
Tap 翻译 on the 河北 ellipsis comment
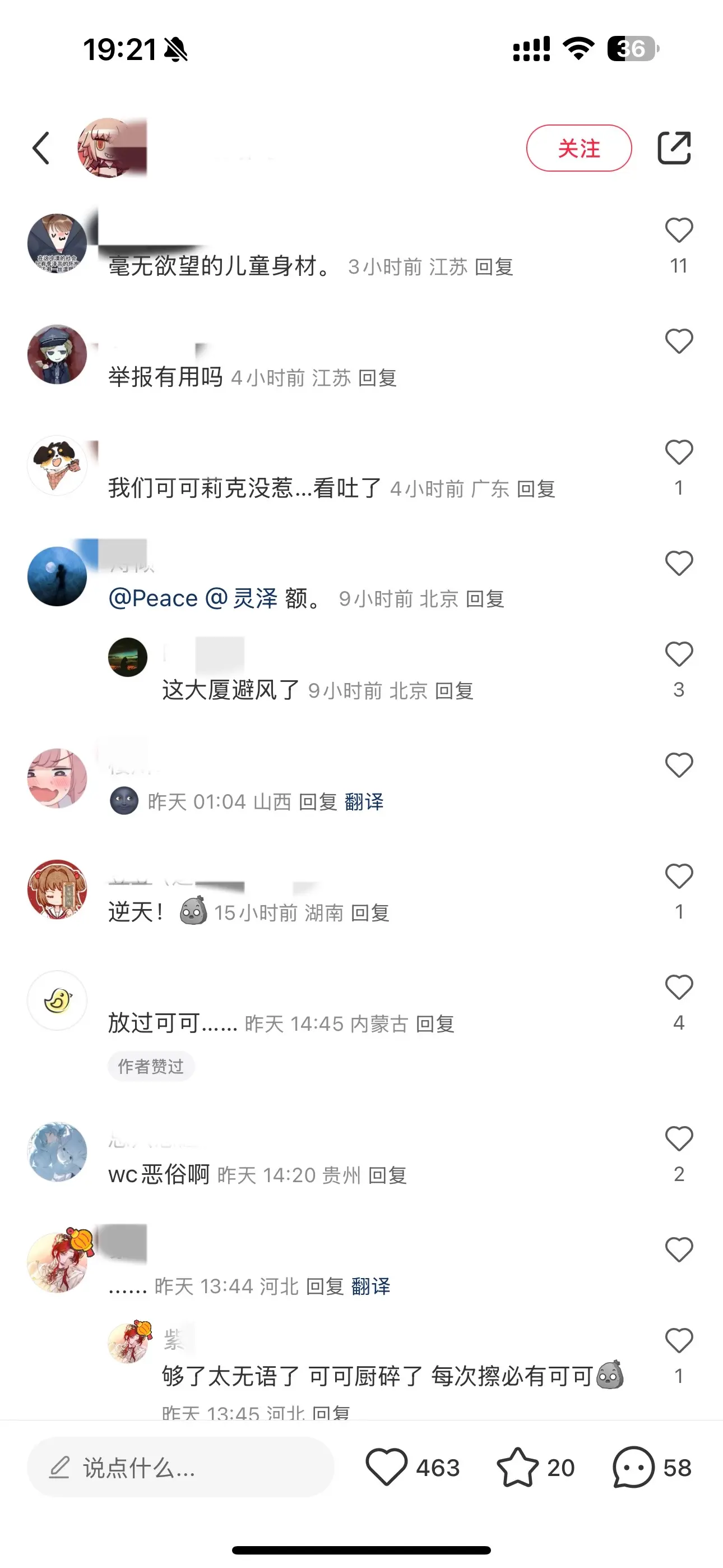(370, 1286)
